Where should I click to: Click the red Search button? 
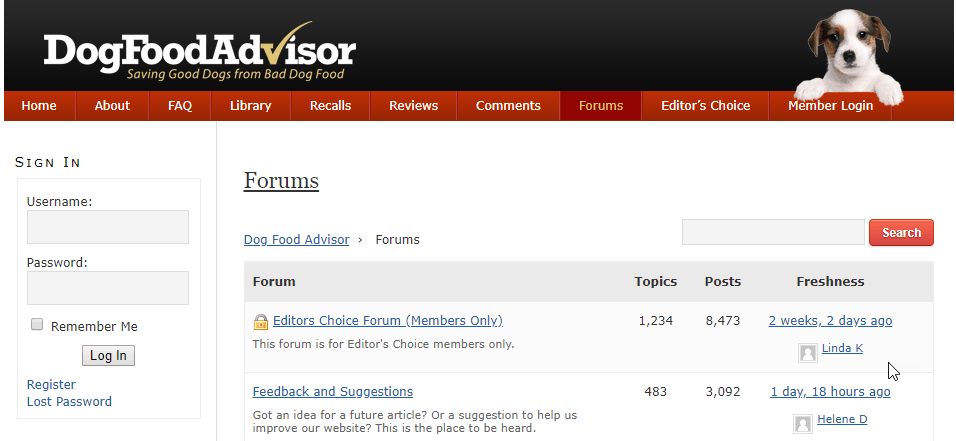point(901,232)
